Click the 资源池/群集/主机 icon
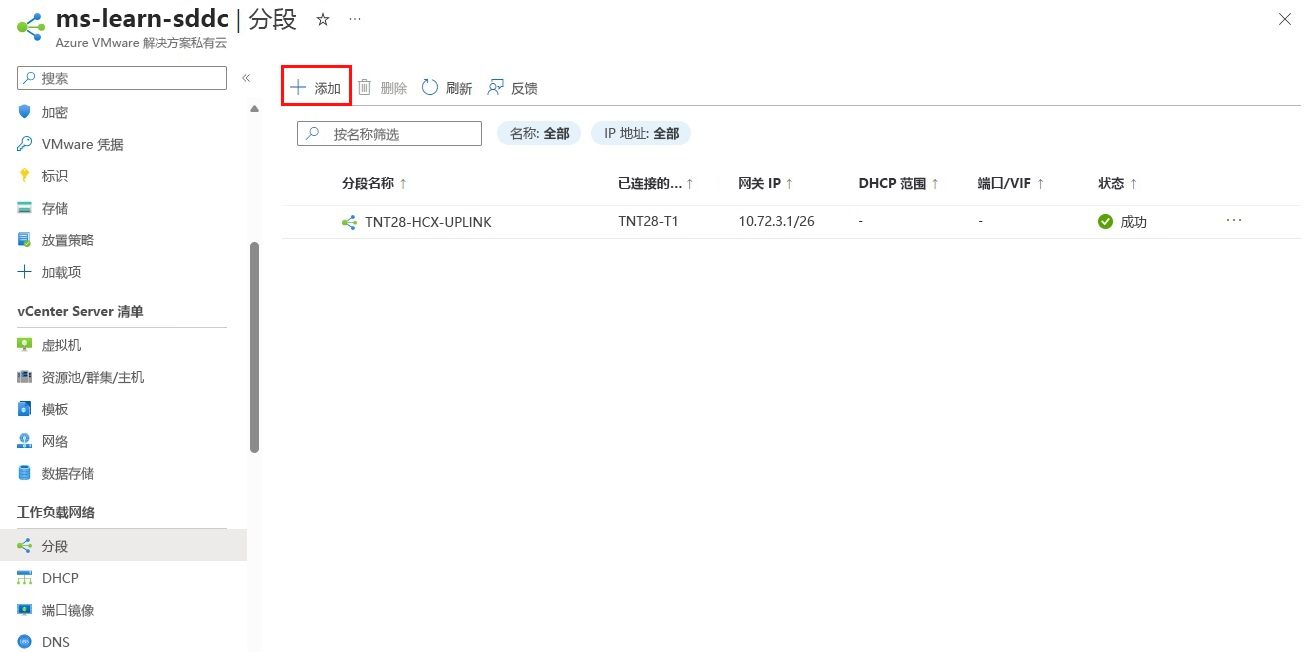Viewport: 1304px width, 652px height. [25, 377]
